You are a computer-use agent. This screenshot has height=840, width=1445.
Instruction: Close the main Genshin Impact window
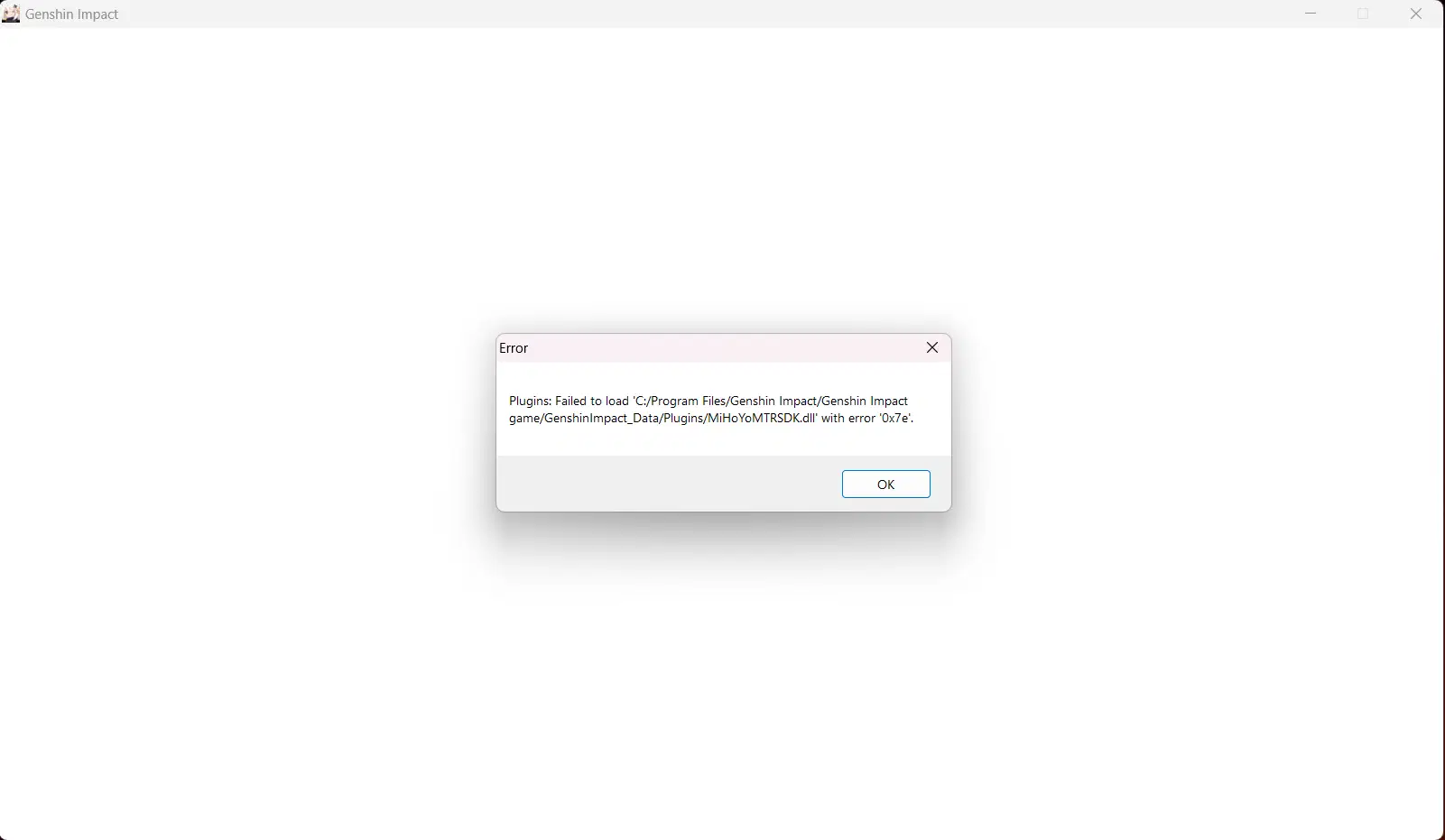[1416, 14]
